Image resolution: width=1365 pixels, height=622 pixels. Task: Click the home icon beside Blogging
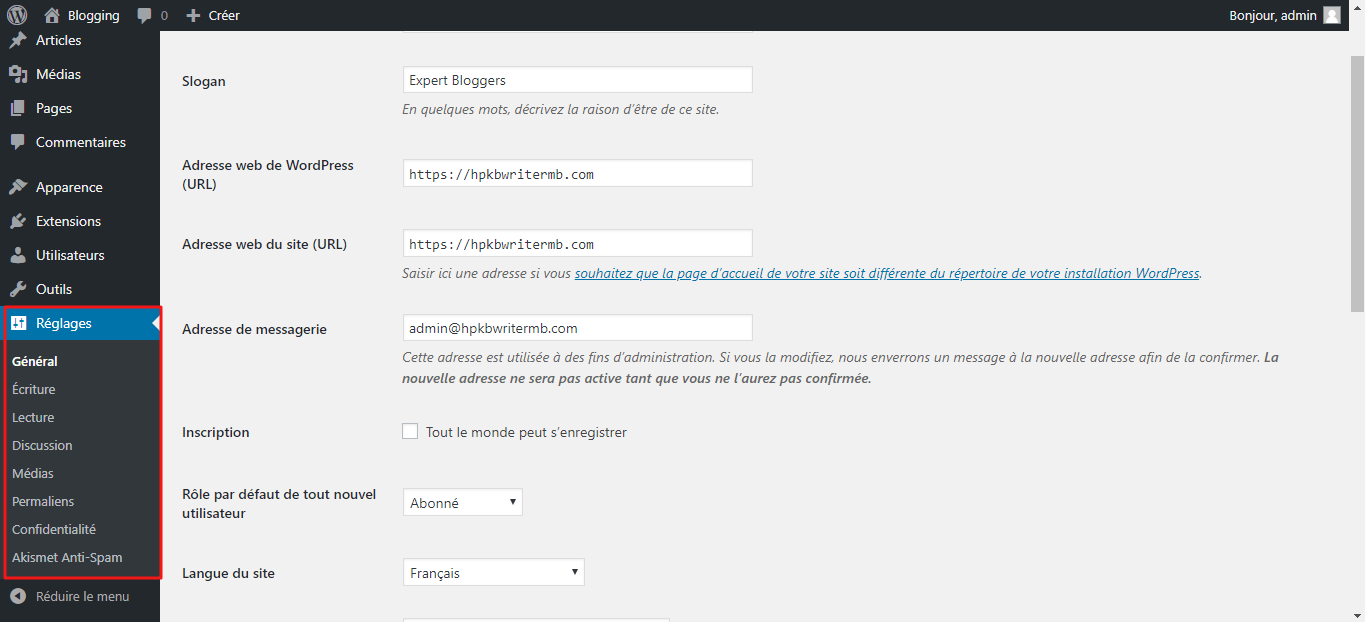pos(52,15)
